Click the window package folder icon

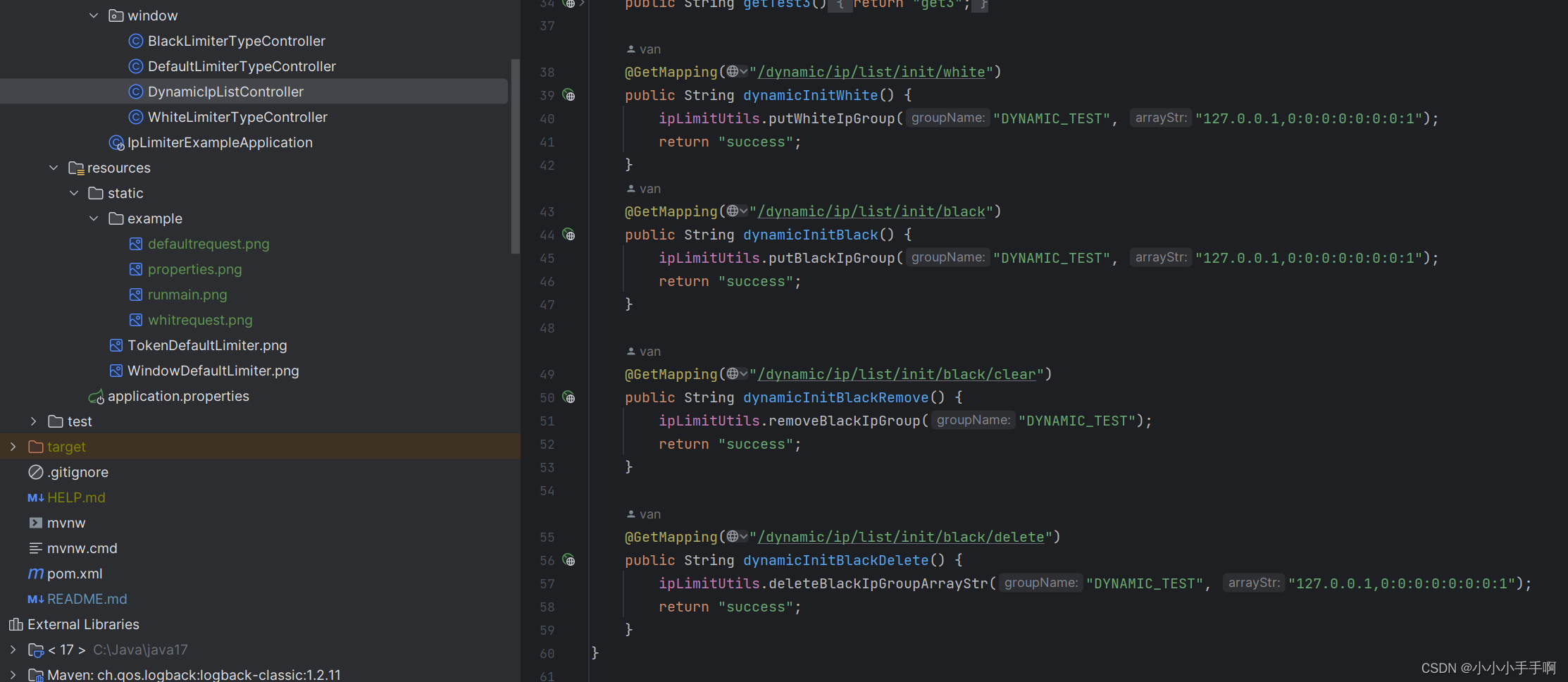click(x=116, y=15)
